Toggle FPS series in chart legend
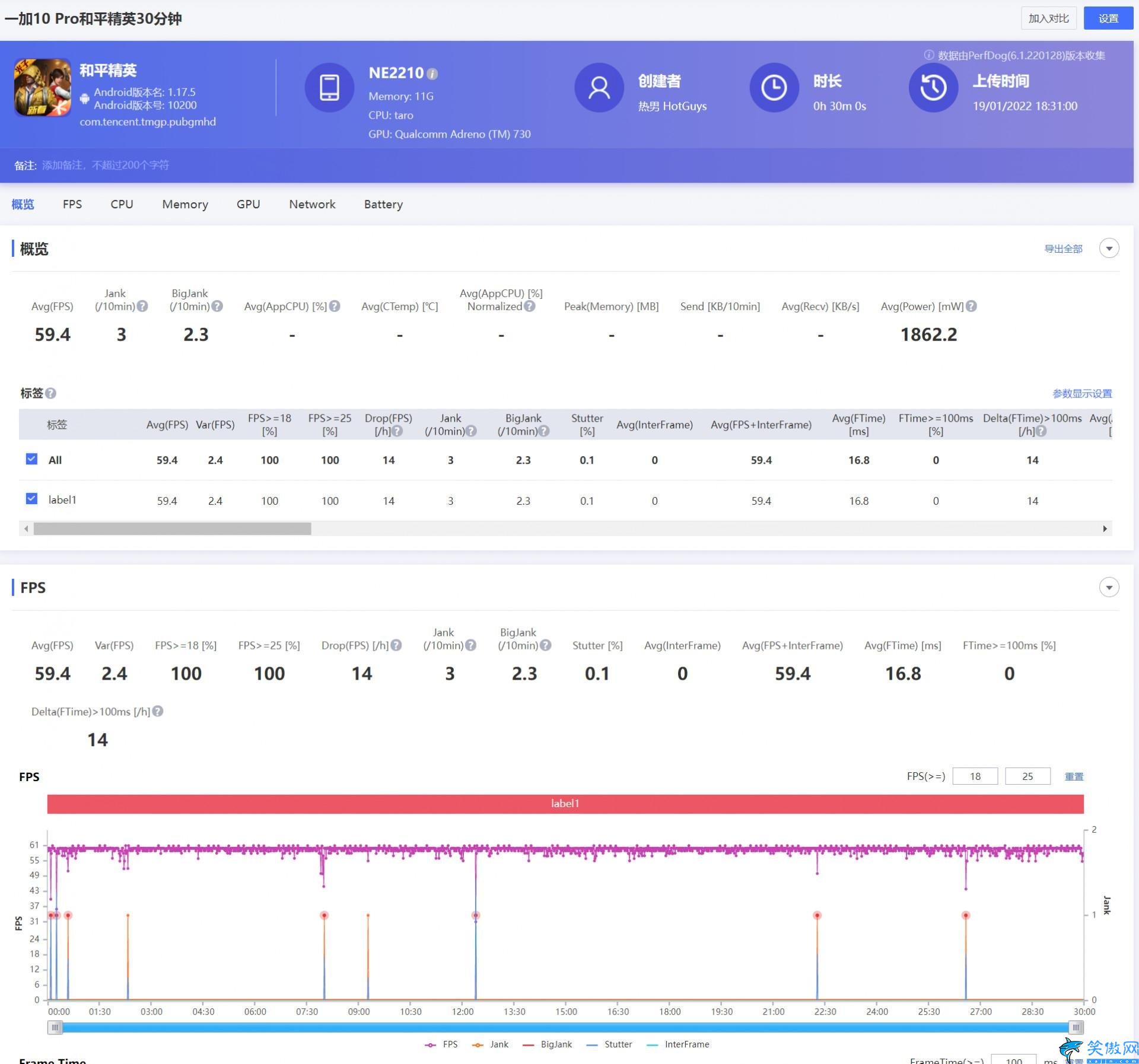This screenshot has height=1064, width=1139. (x=441, y=1044)
